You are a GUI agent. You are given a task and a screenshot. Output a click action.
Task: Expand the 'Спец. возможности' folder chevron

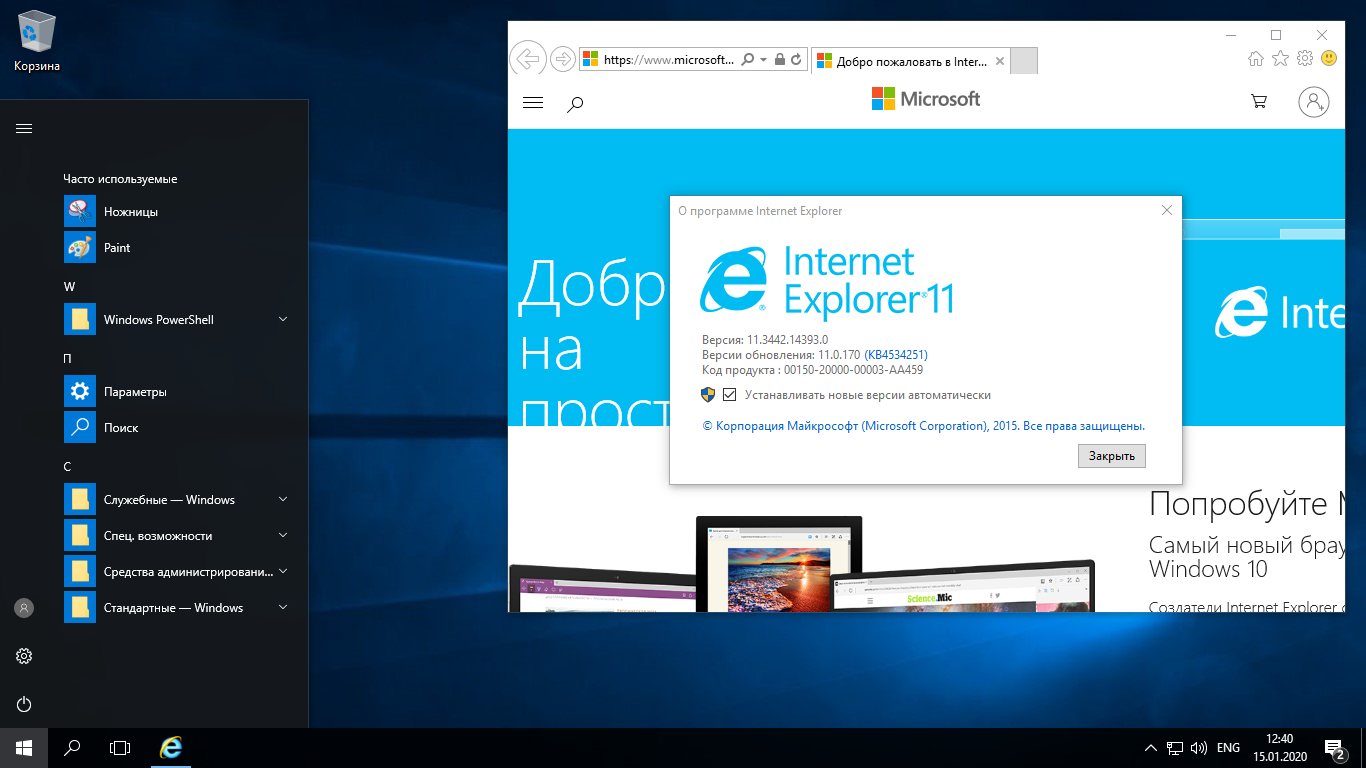pos(283,536)
